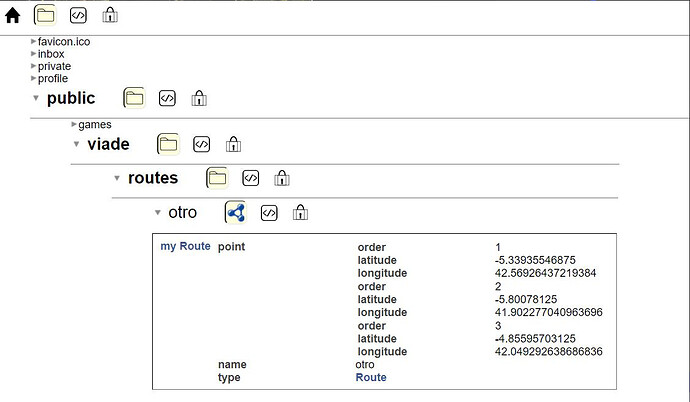Collapse the otro route item
The image size is (690, 402).
click(157, 213)
